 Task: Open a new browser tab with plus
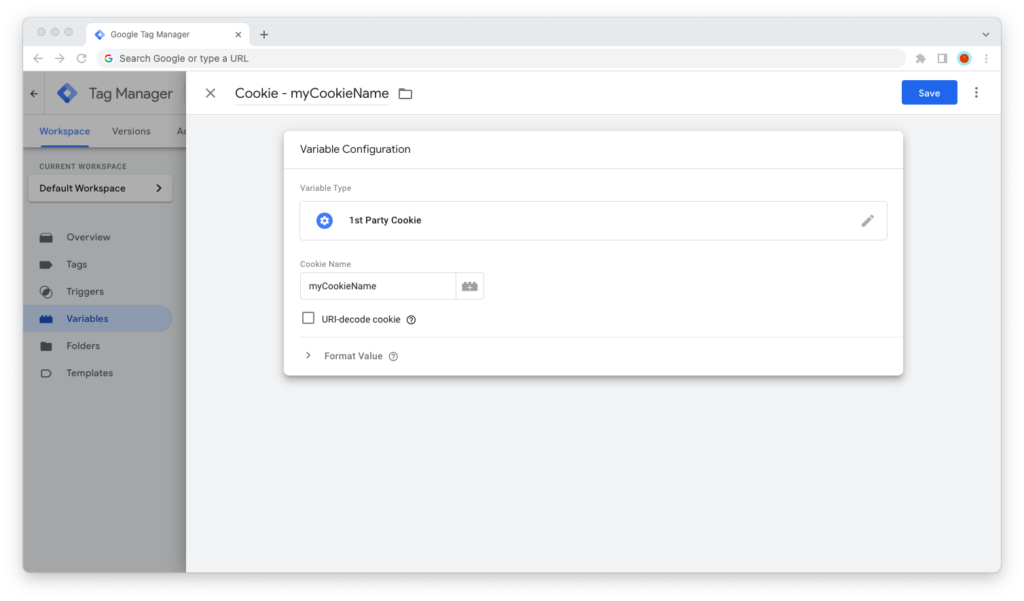click(264, 35)
